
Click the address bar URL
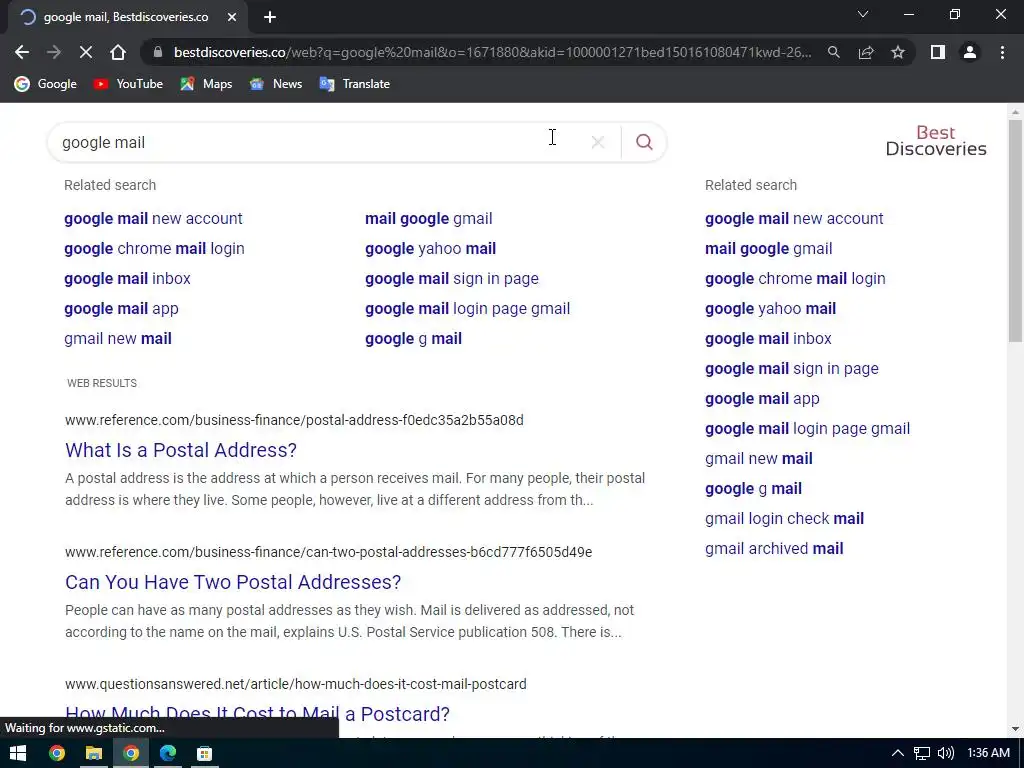pyautogui.click(x=492, y=52)
